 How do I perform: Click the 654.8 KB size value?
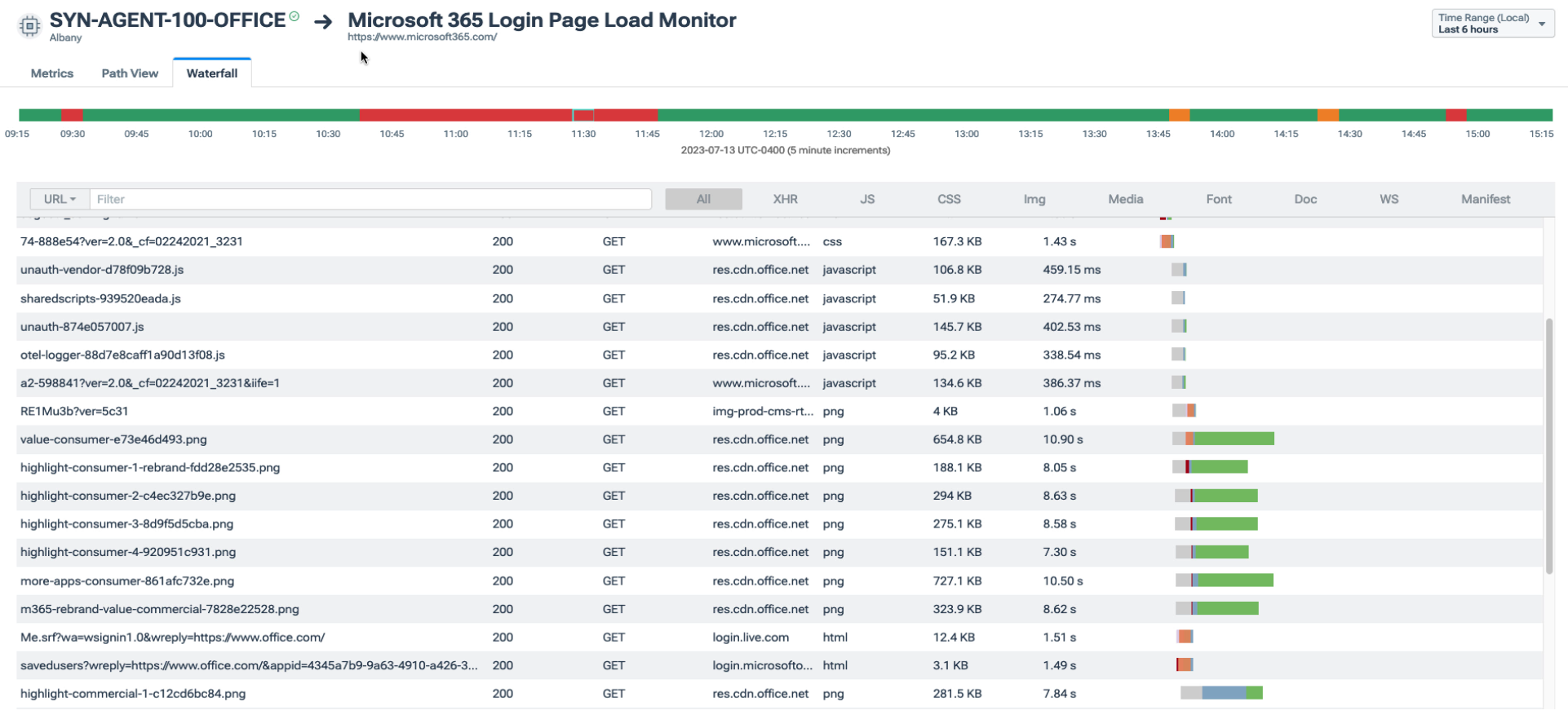coord(958,439)
